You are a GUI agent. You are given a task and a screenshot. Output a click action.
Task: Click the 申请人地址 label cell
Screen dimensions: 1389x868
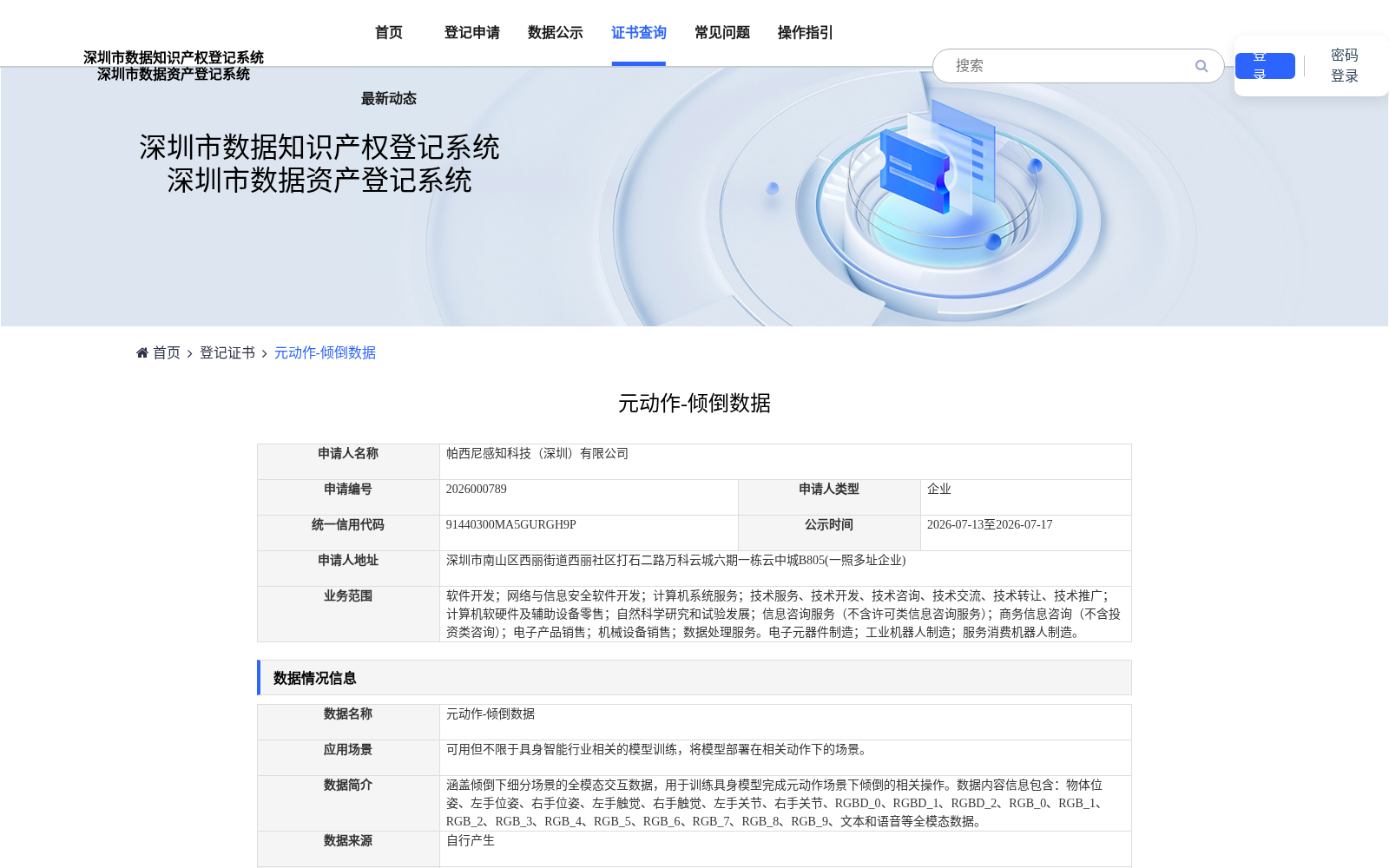pos(348,569)
